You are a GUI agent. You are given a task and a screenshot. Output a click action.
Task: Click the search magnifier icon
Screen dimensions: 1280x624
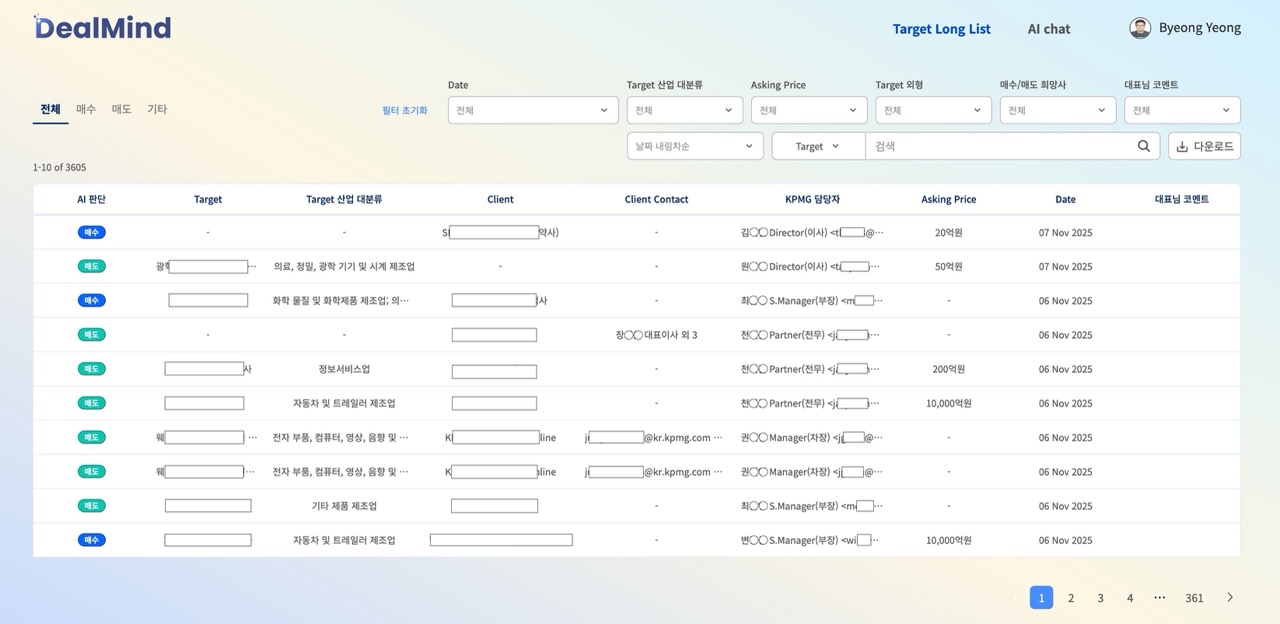coord(1144,146)
